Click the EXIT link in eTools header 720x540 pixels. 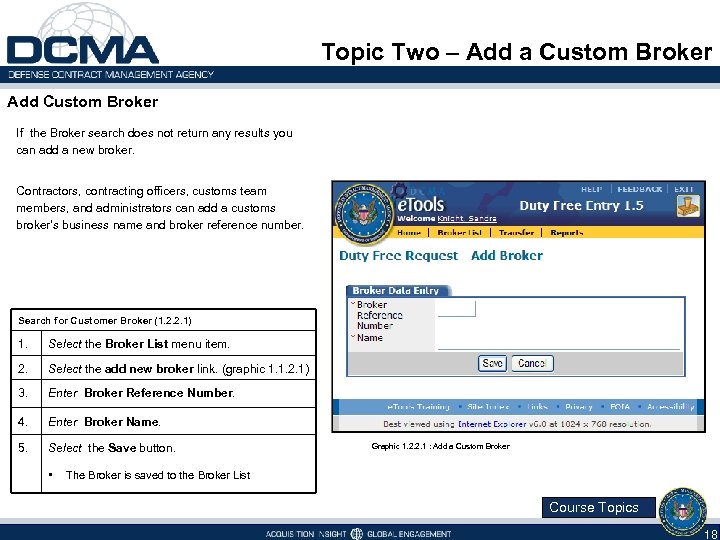point(683,189)
